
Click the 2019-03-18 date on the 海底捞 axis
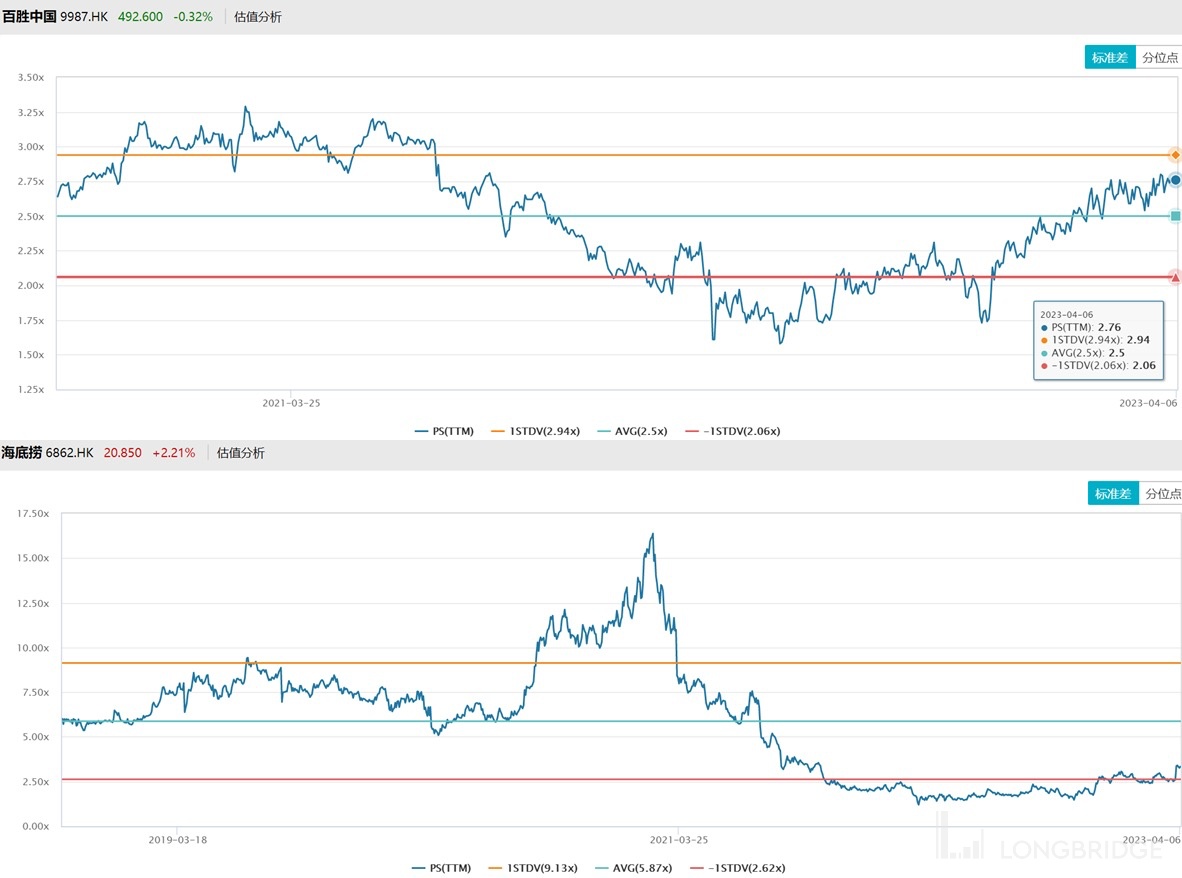pos(177,840)
